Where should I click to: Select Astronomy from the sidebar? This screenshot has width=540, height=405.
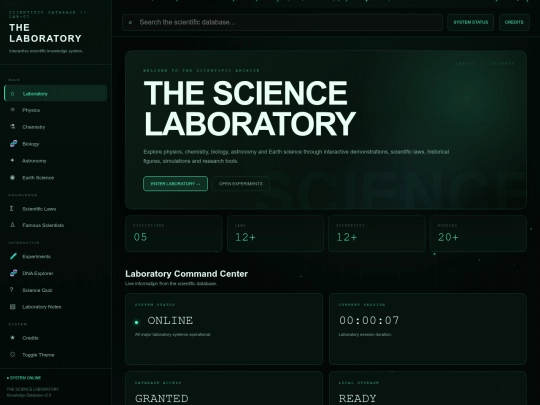click(55, 160)
